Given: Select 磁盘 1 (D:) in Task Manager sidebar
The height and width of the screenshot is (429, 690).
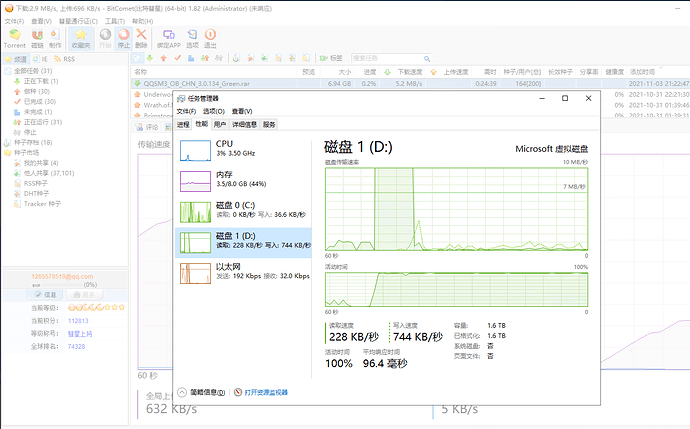Looking at the screenshot, I should (243, 243).
